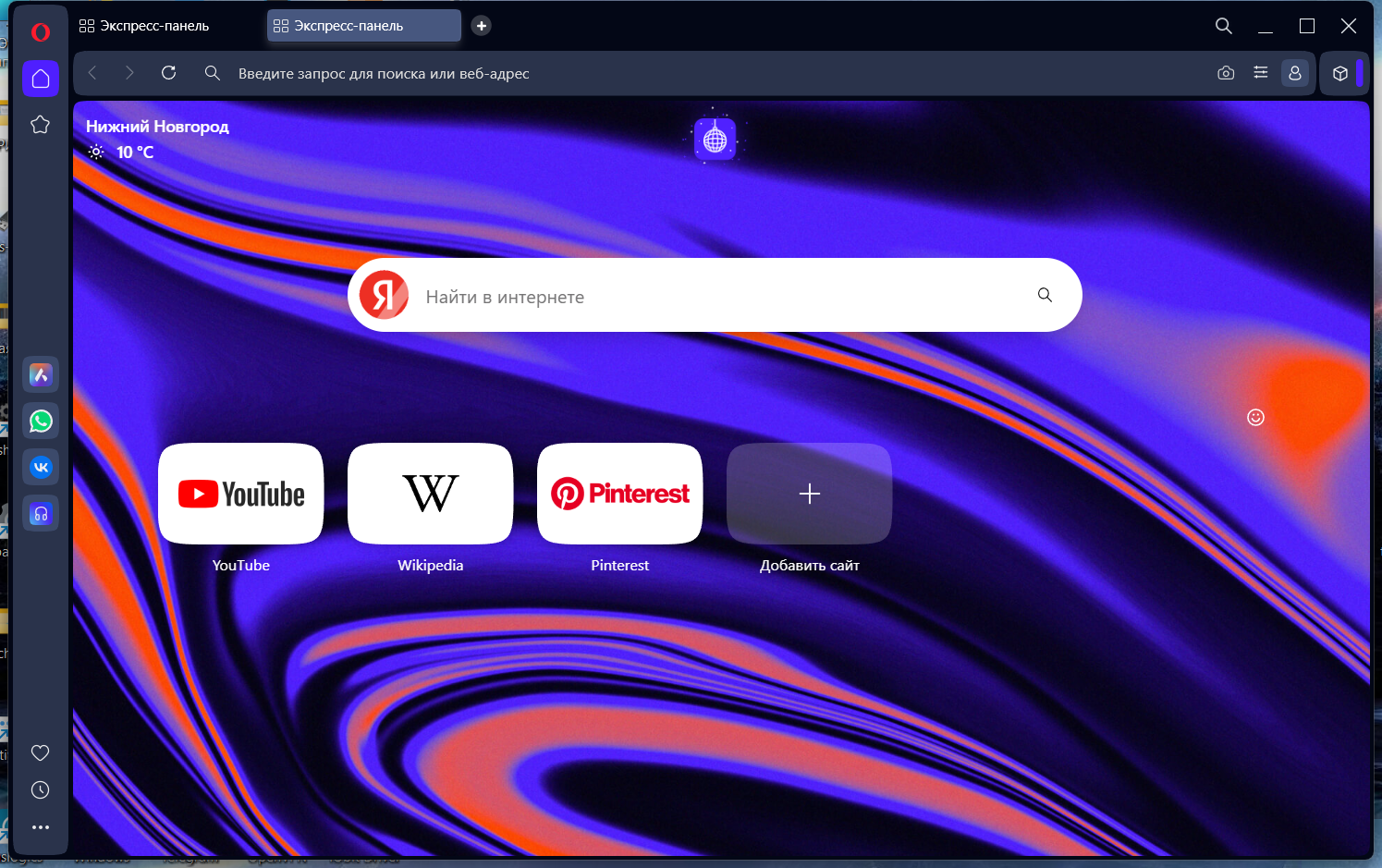Open the Wikipedia speed dial tile
This screenshot has height=868, width=1382.
point(431,494)
